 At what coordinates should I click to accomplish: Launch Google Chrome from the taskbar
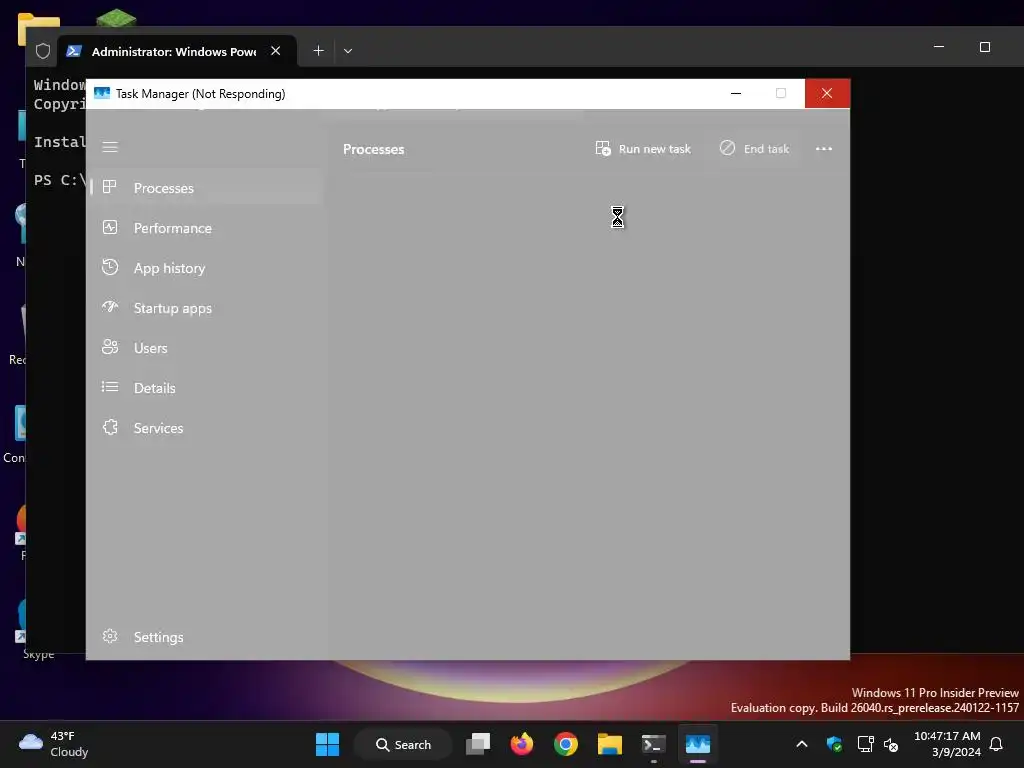tap(566, 744)
